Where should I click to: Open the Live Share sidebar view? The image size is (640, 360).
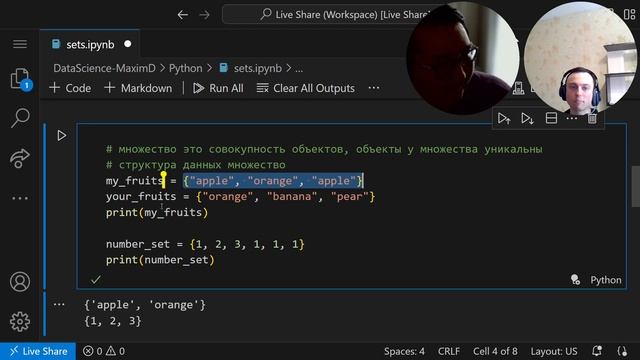20,158
